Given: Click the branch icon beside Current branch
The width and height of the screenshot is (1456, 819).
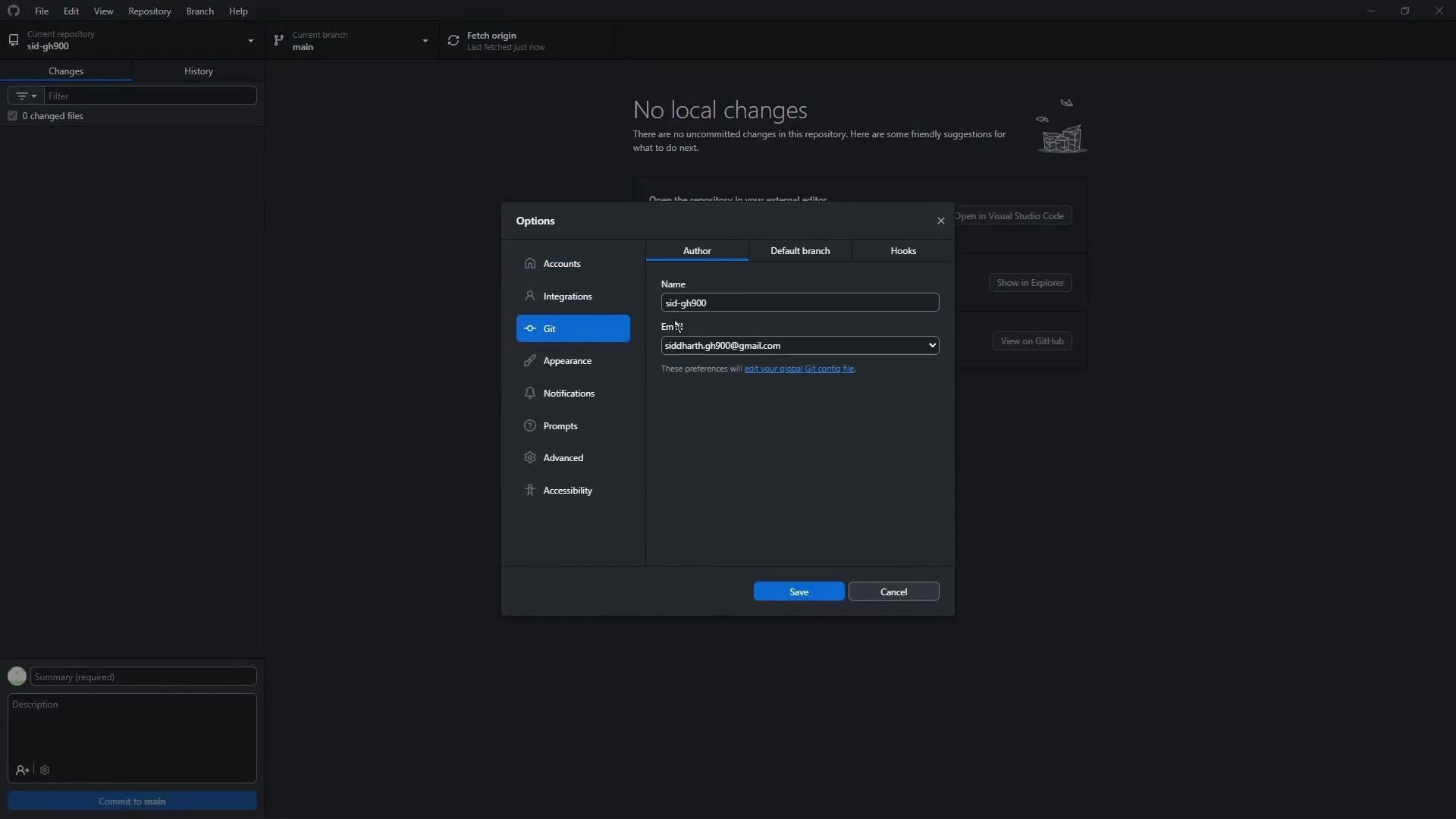Looking at the screenshot, I should click(279, 40).
